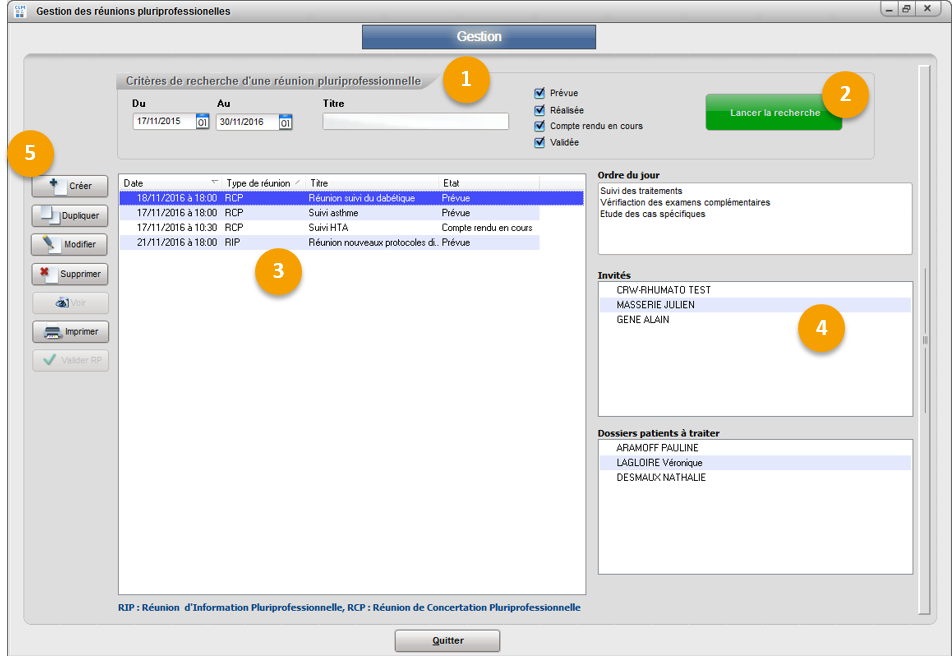Select the Suivi asthme meeting row
The height and width of the screenshot is (656, 952).
330,213
